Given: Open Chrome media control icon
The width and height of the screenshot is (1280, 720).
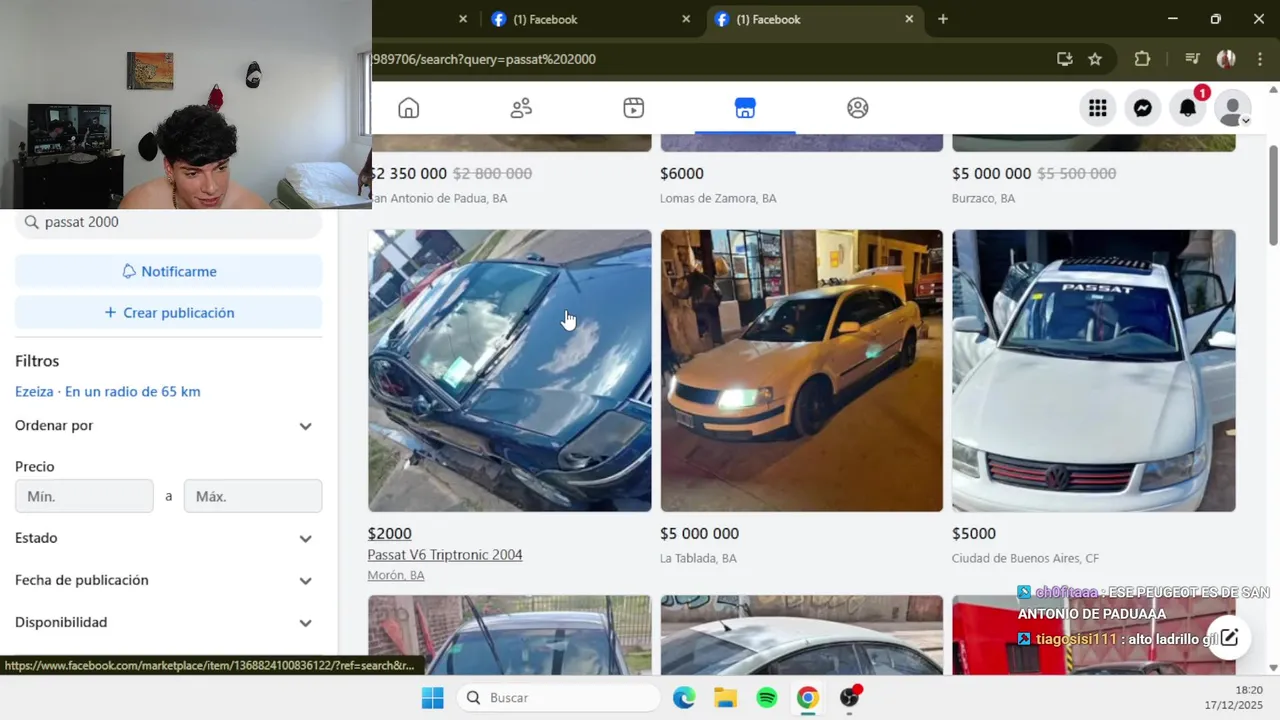Looking at the screenshot, I should point(1191,59).
